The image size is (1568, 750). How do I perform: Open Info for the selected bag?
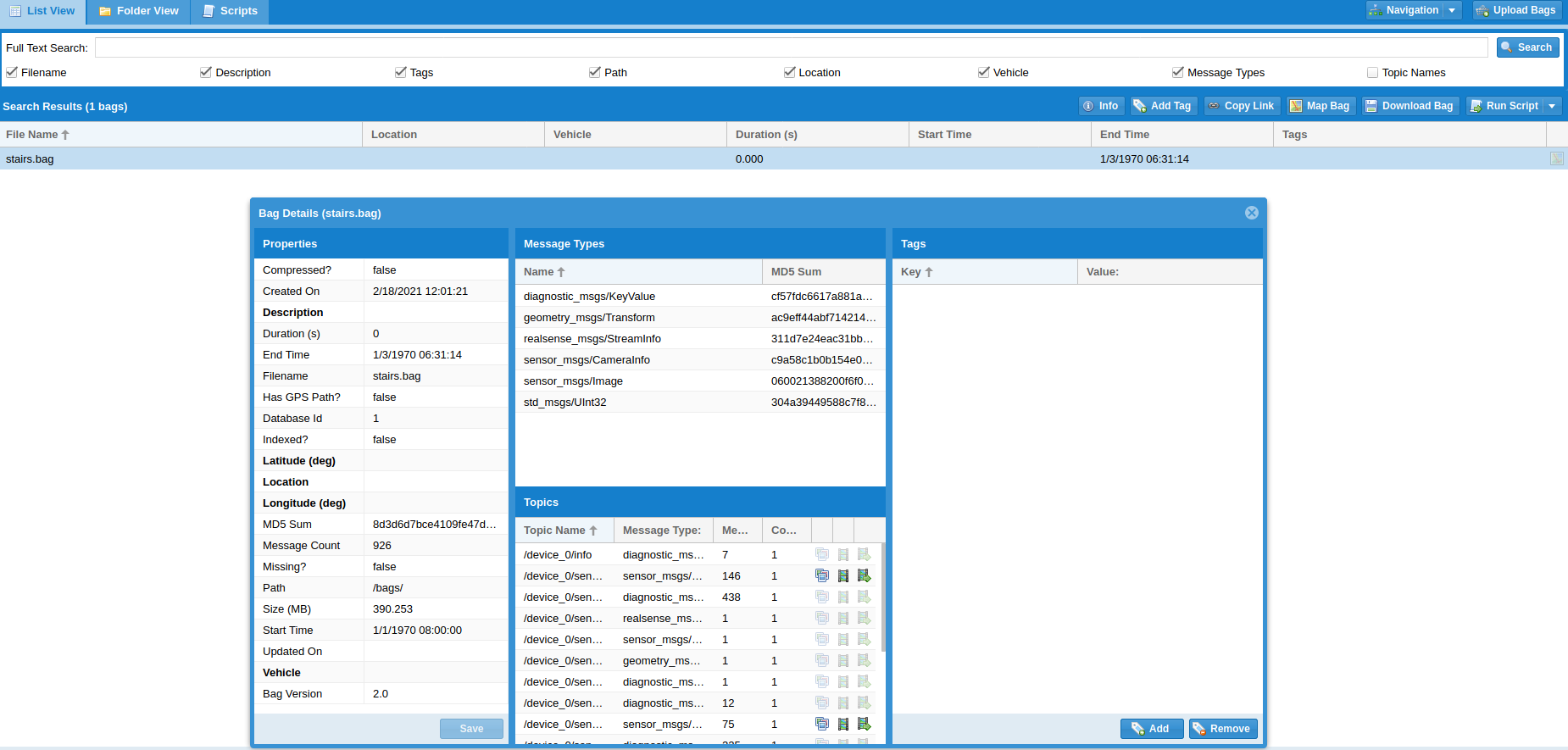pos(1101,106)
